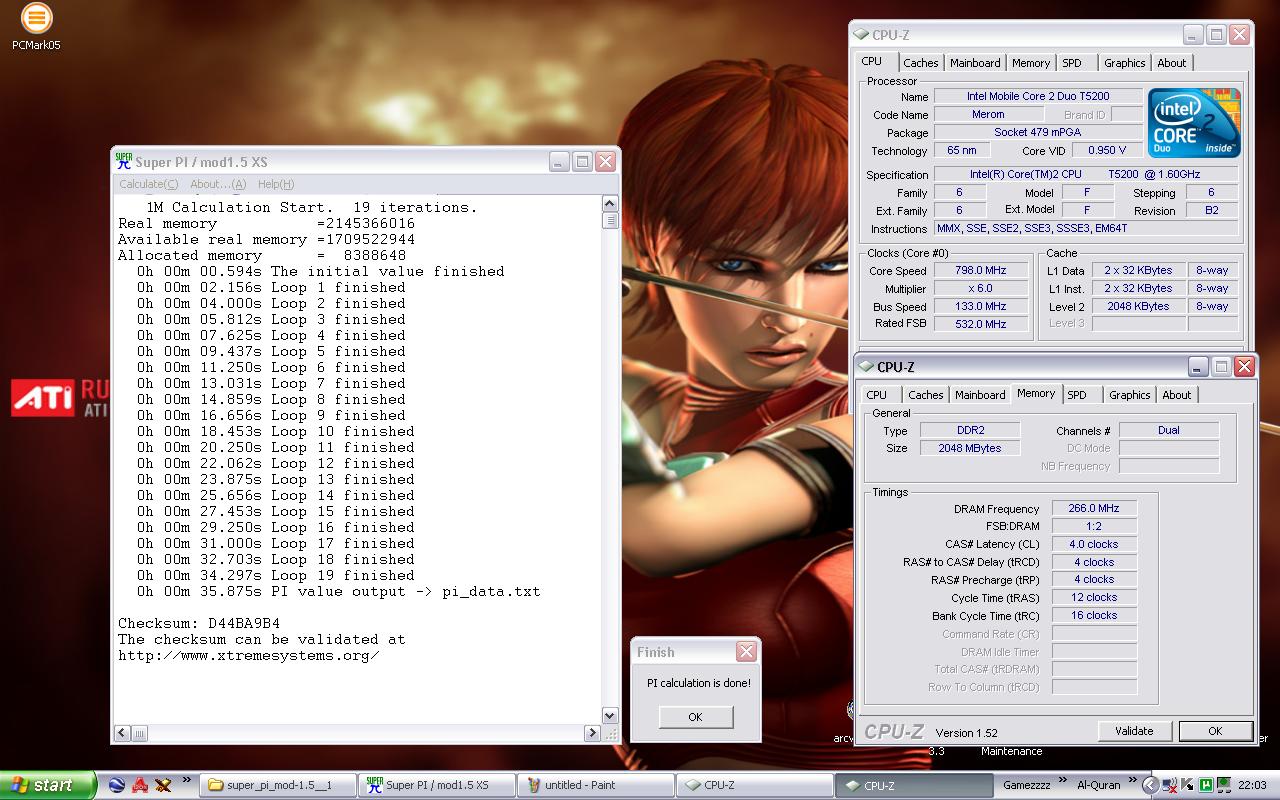
Task: Click the FSB:DRAM value 1:2
Action: pos(1094,526)
